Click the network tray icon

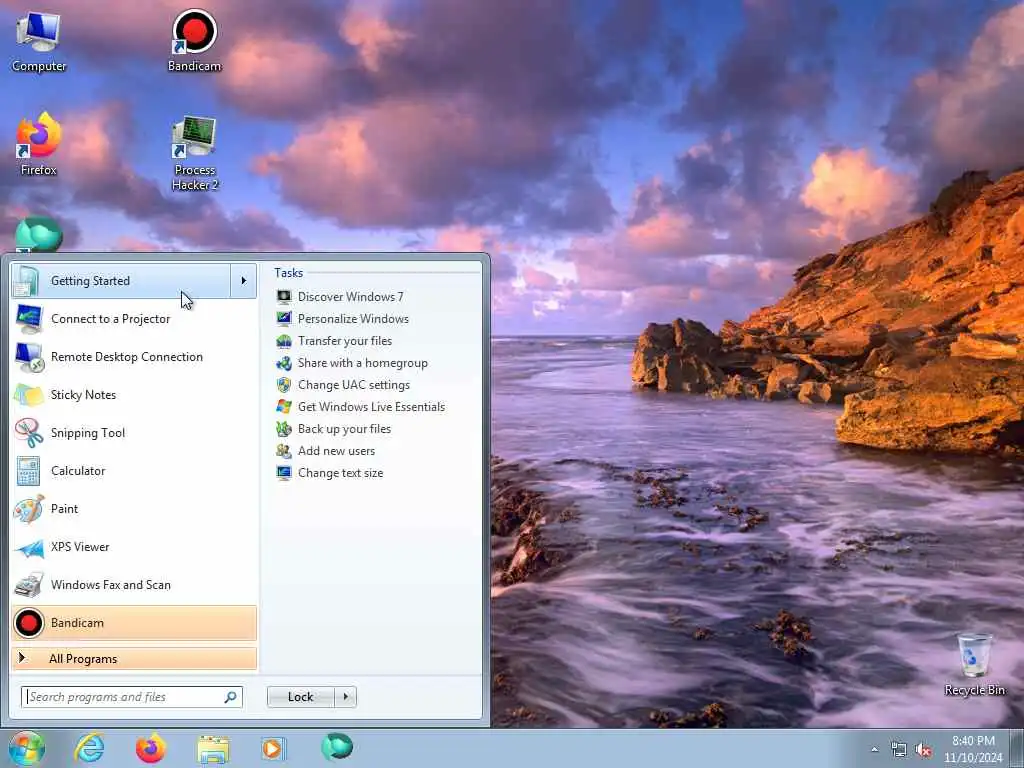point(899,750)
